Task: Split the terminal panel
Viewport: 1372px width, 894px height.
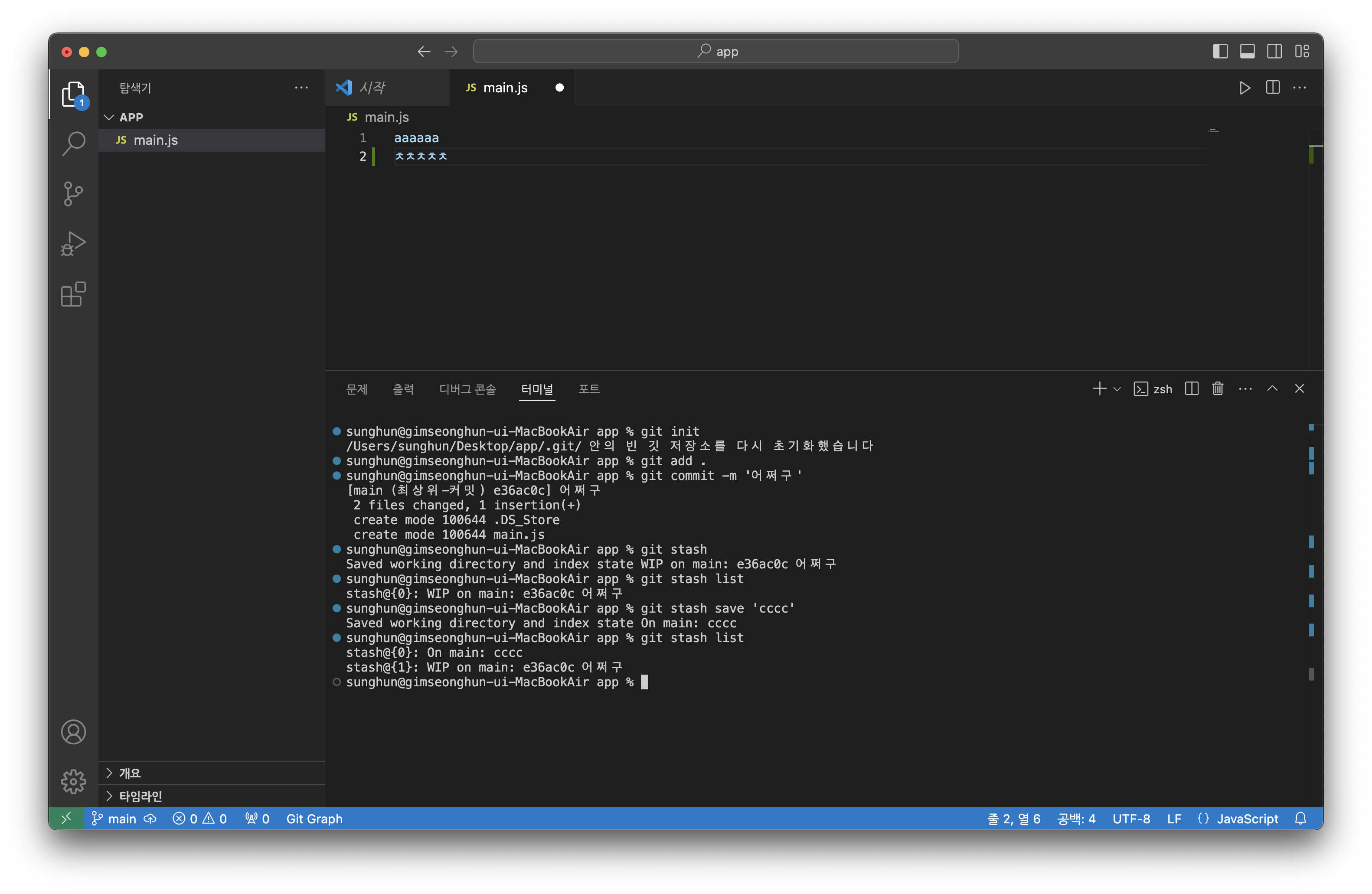Action: pos(1192,388)
